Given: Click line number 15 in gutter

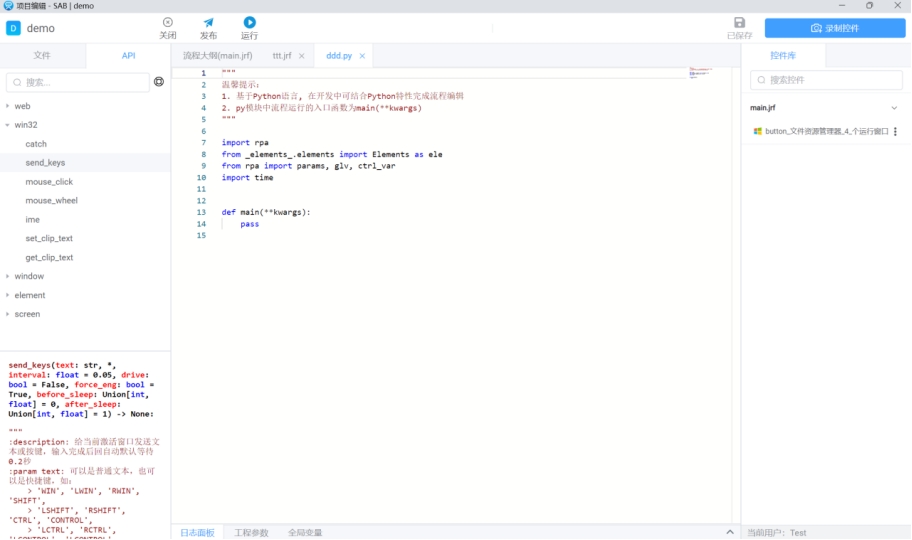Looking at the screenshot, I should point(201,236).
